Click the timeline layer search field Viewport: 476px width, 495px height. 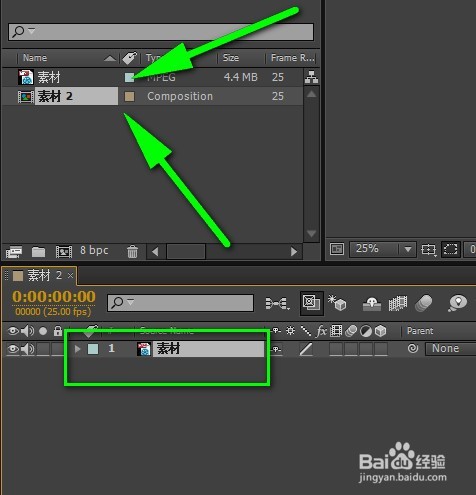pyautogui.click(x=180, y=303)
